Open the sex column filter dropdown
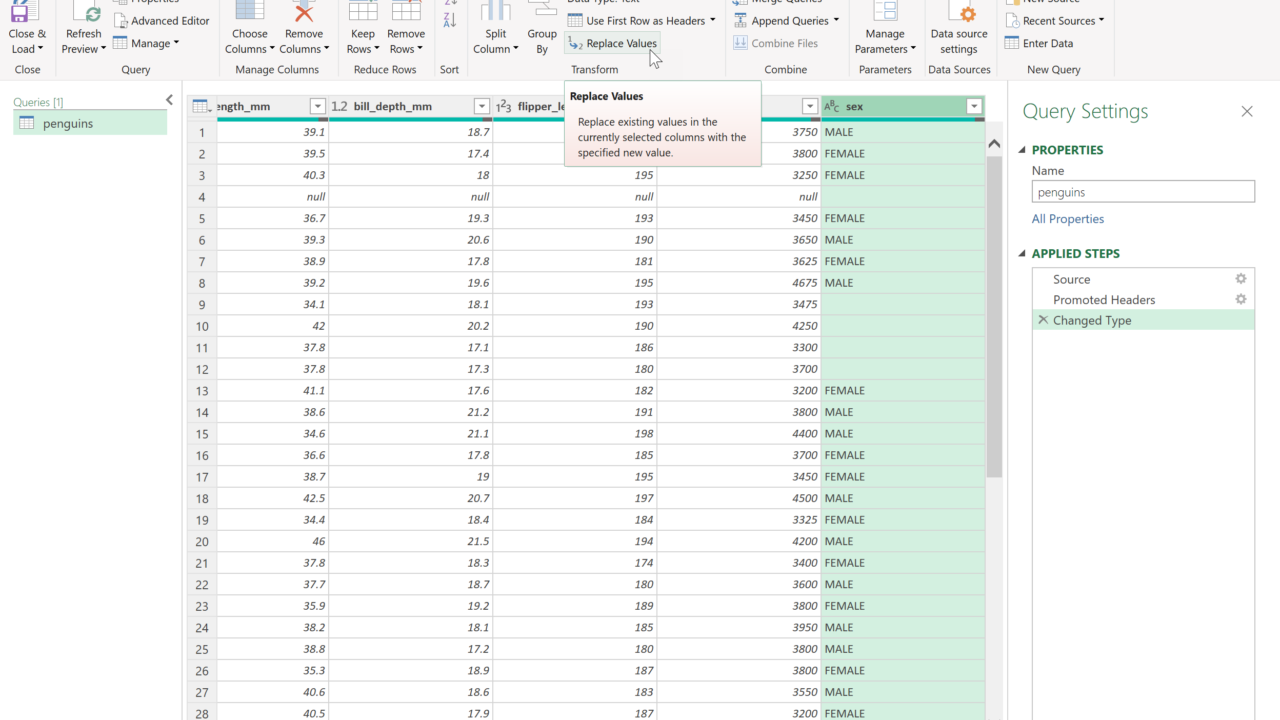Screen dimensions: 1280x720 [973, 106]
